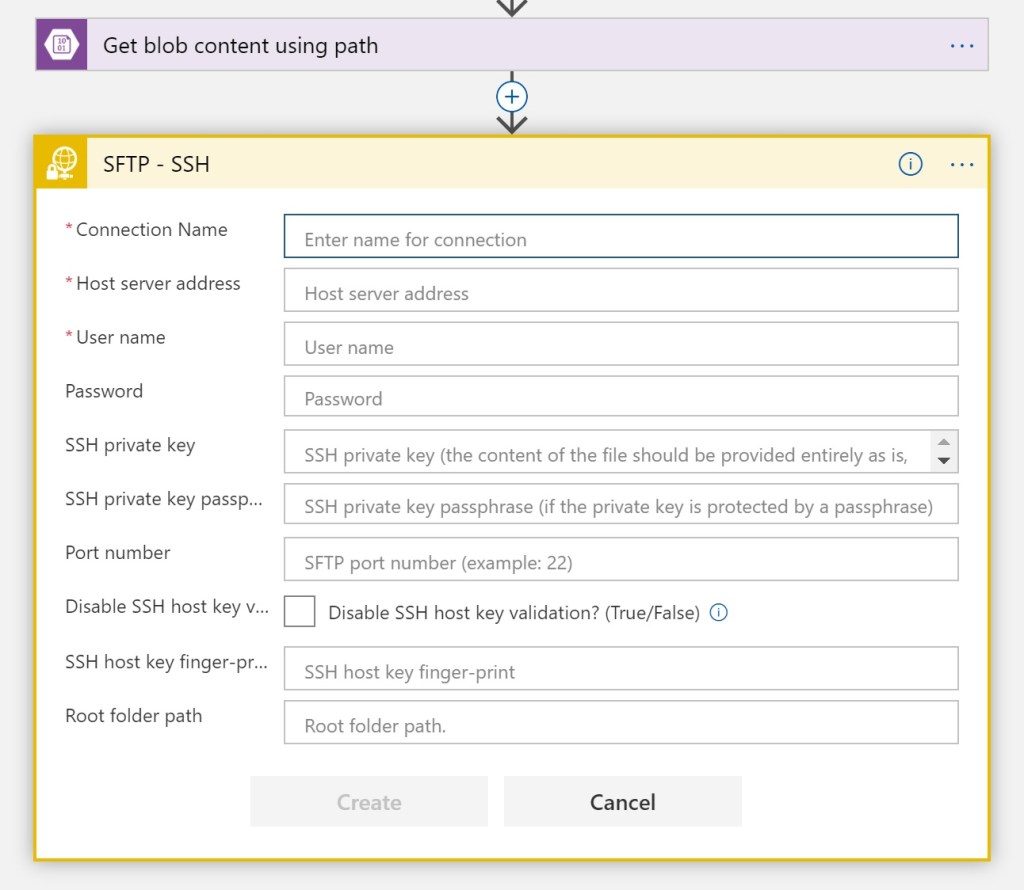
Task: Select the User name text box
Action: (x=620, y=345)
